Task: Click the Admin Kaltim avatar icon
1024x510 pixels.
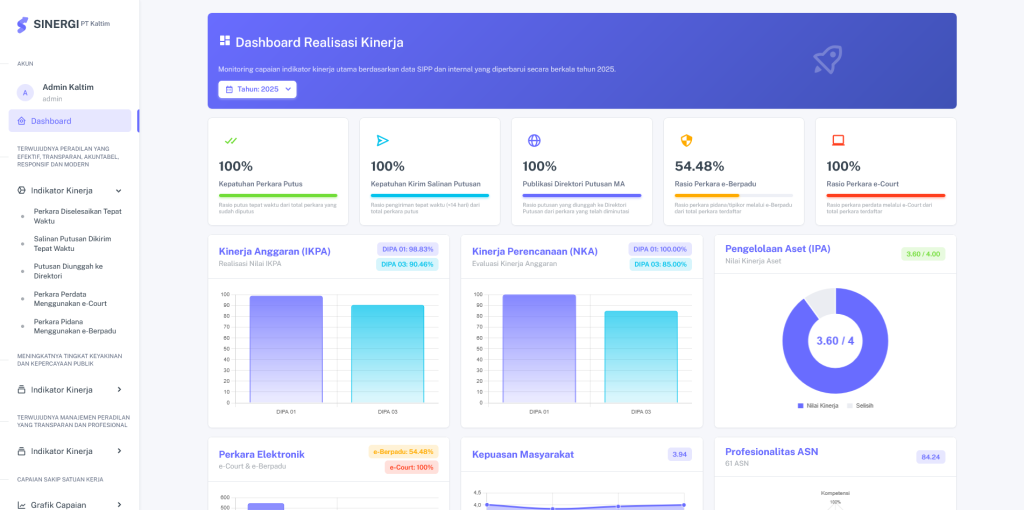Action: coord(25,93)
